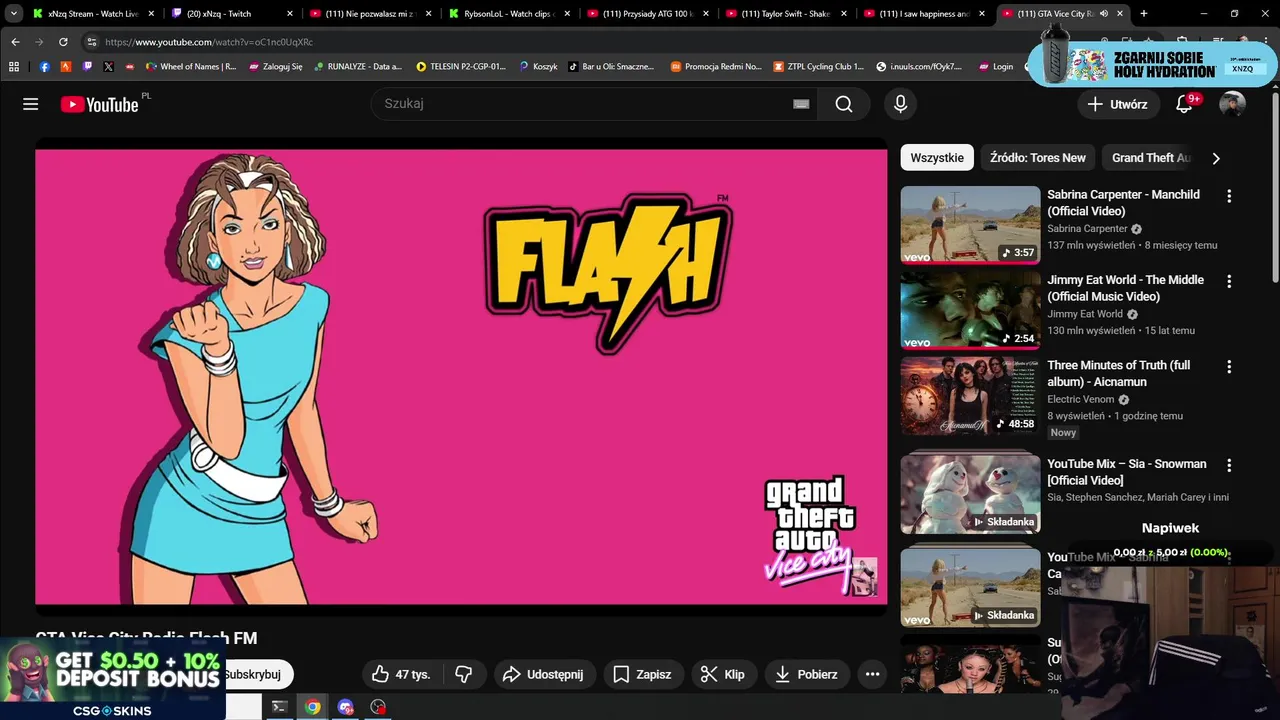This screenshot has height=720, width=1280.
Task: Switch to (20) xNzq - Twitch tab
Action: pyautogui.click(x=231, y=14)
